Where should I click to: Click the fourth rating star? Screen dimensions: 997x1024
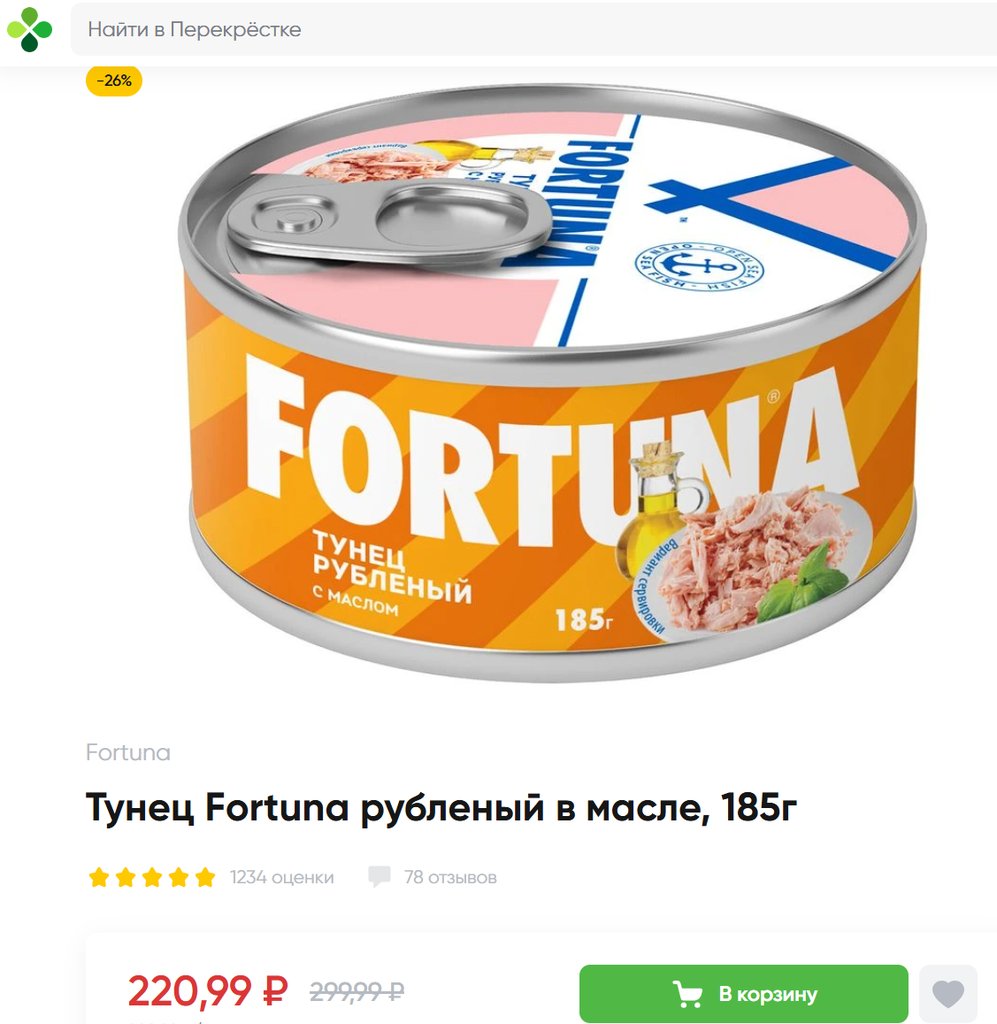tap(178, 877)
